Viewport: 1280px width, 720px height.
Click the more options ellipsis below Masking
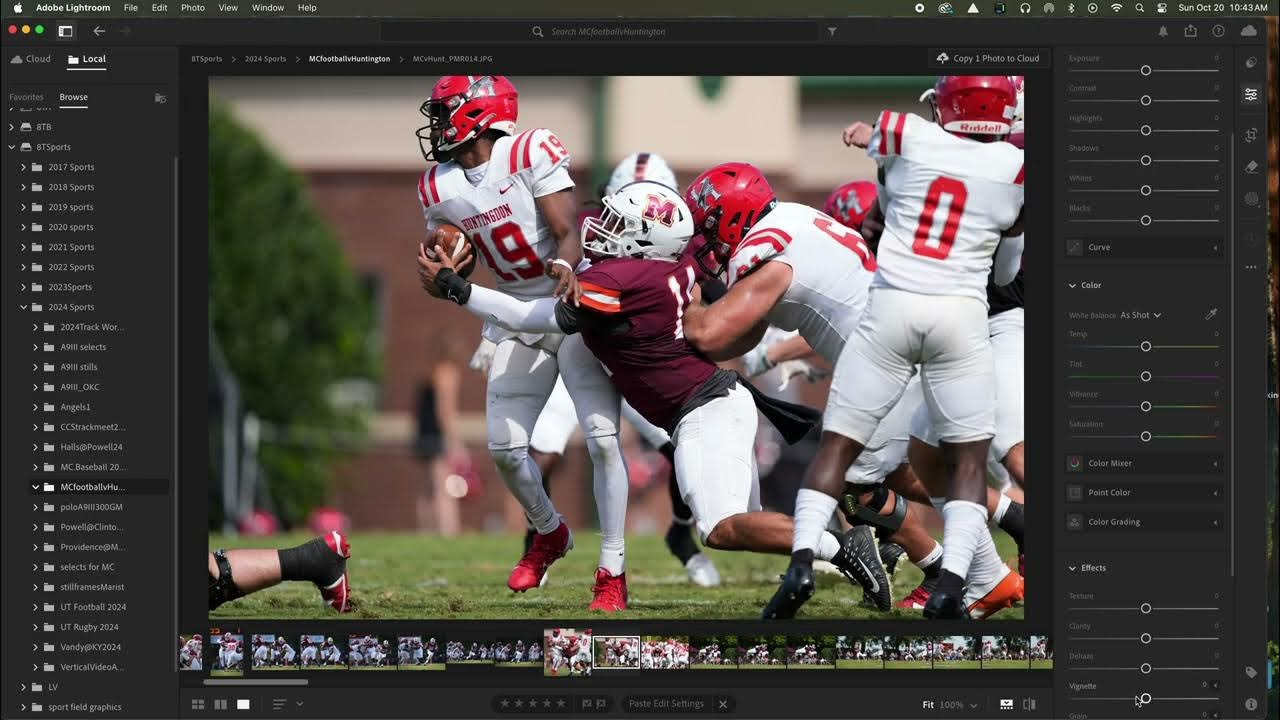point(1251,267)
